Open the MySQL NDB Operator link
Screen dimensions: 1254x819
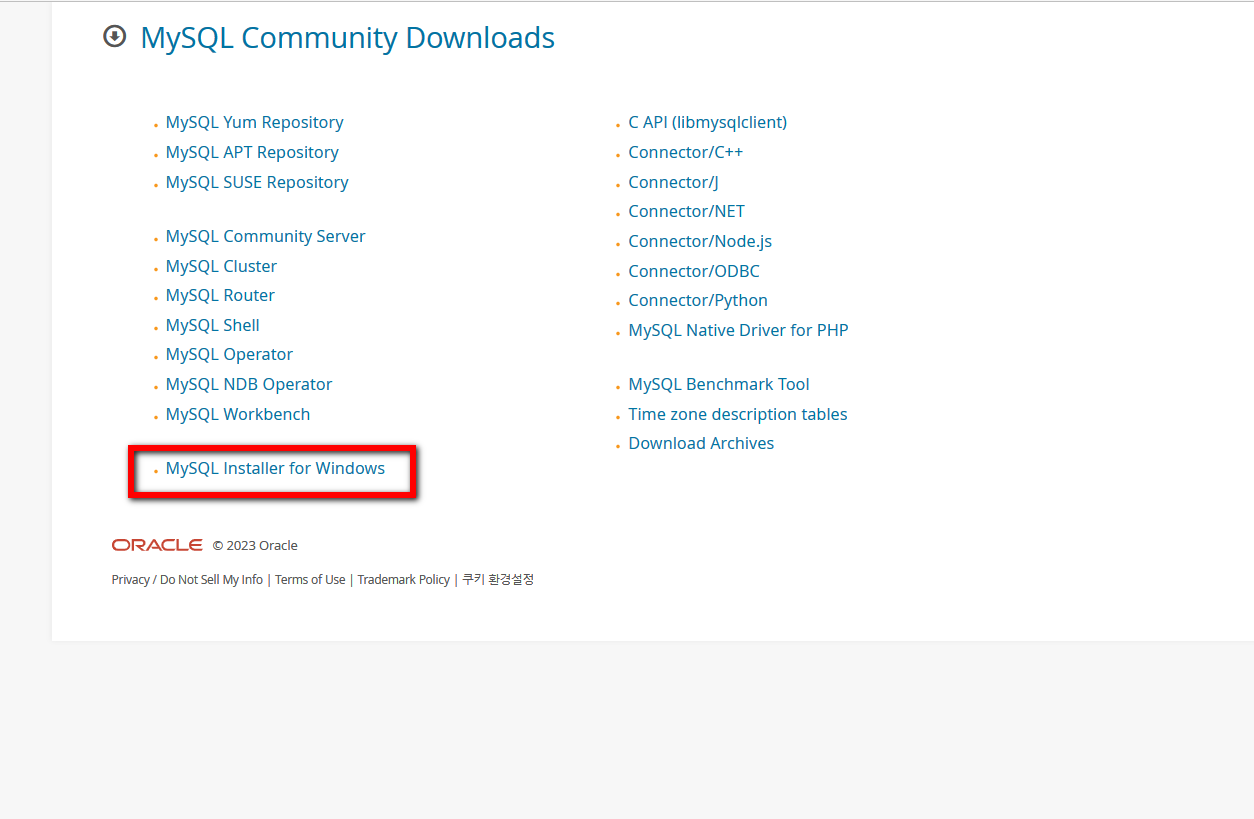coord(249,385)
